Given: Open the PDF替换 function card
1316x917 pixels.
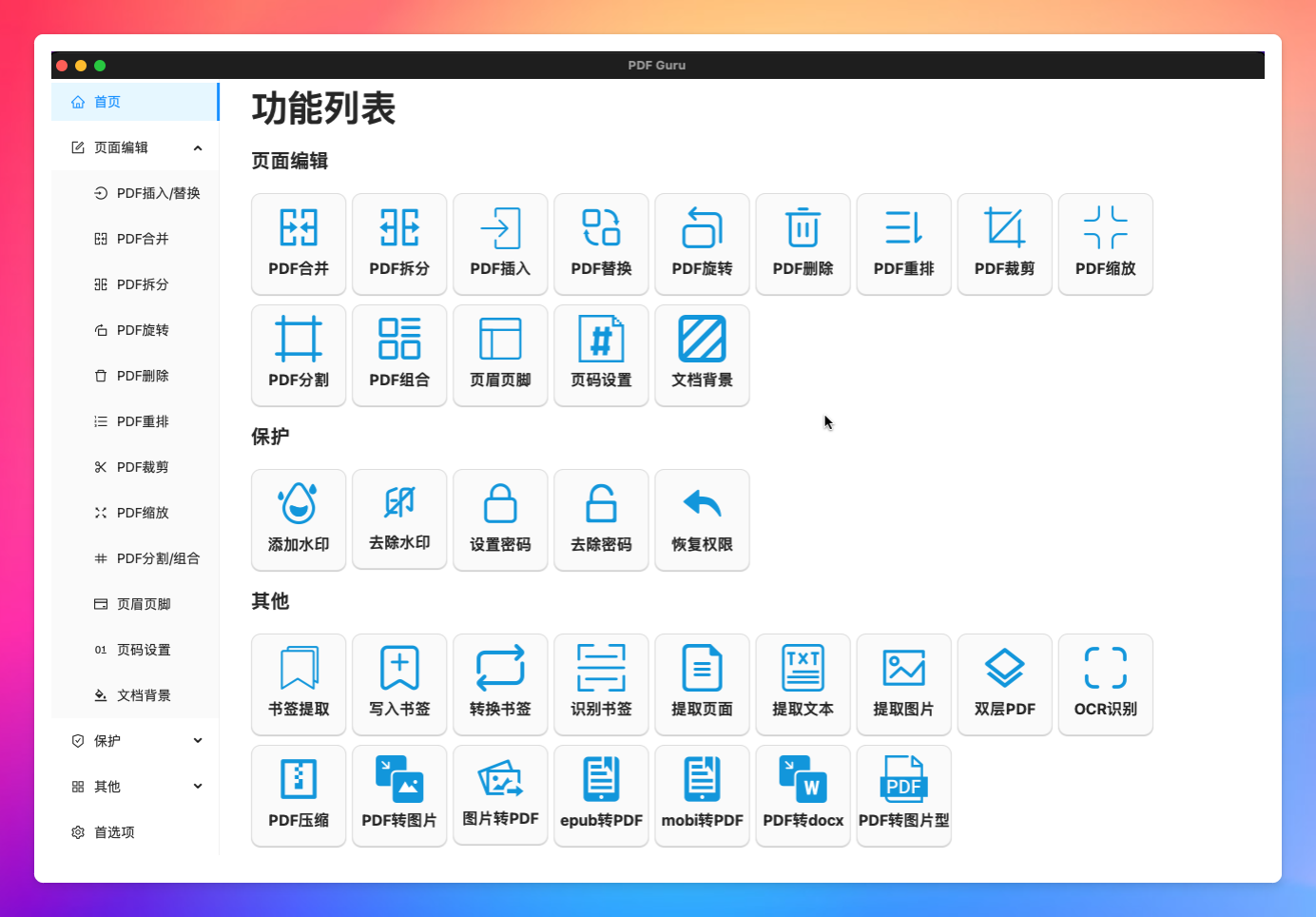Looking at the screenshot, I should [x=601, y=244].
